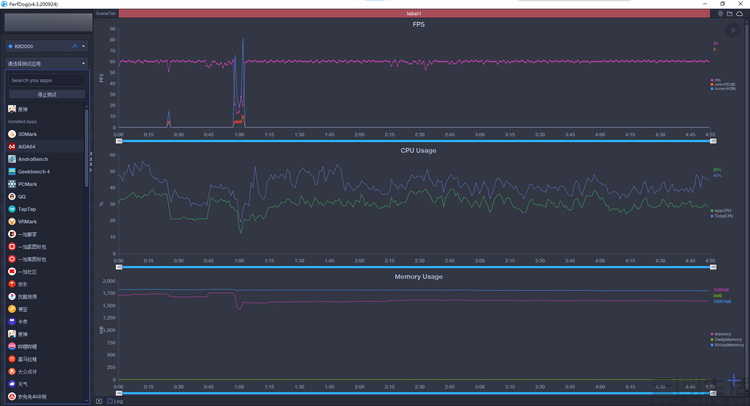This screenshot has height=406, width=750.
Task: Select the 京东 app entry
Action: coord(45,284)
